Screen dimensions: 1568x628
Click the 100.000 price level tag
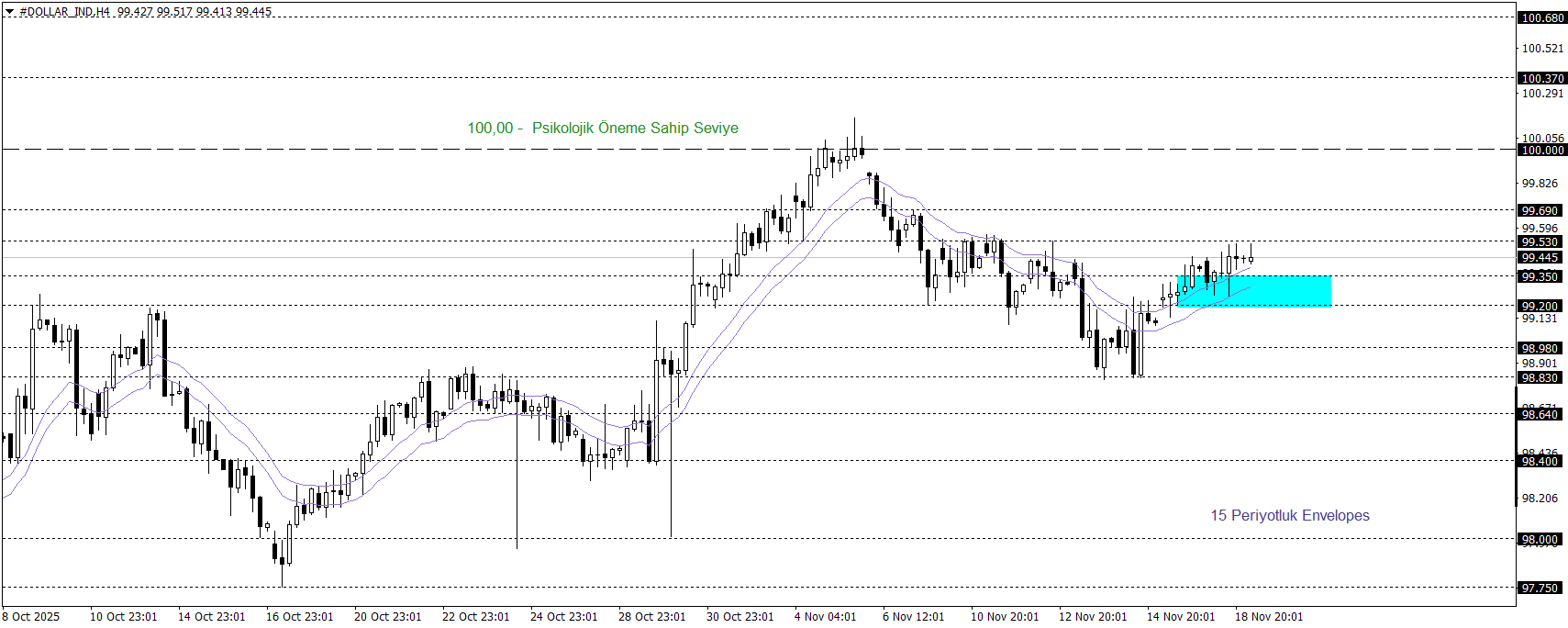(x=1541, y=151)
